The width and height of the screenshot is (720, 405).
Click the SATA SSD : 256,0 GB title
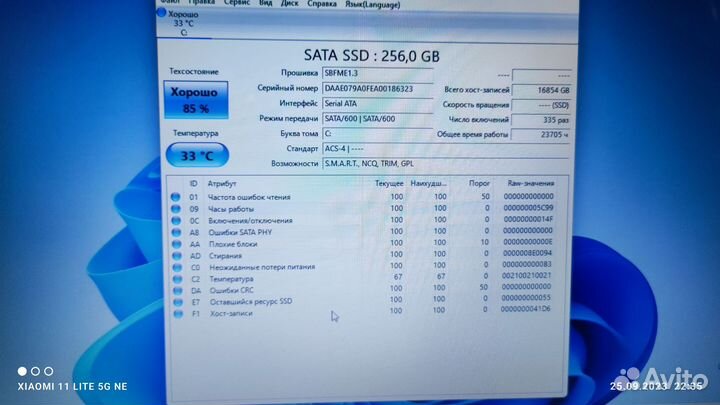pos(371,56)
